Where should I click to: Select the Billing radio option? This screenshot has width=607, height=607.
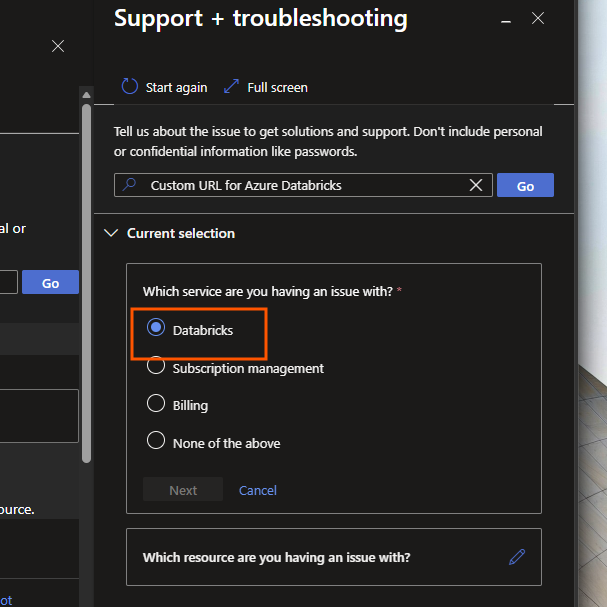156,403
